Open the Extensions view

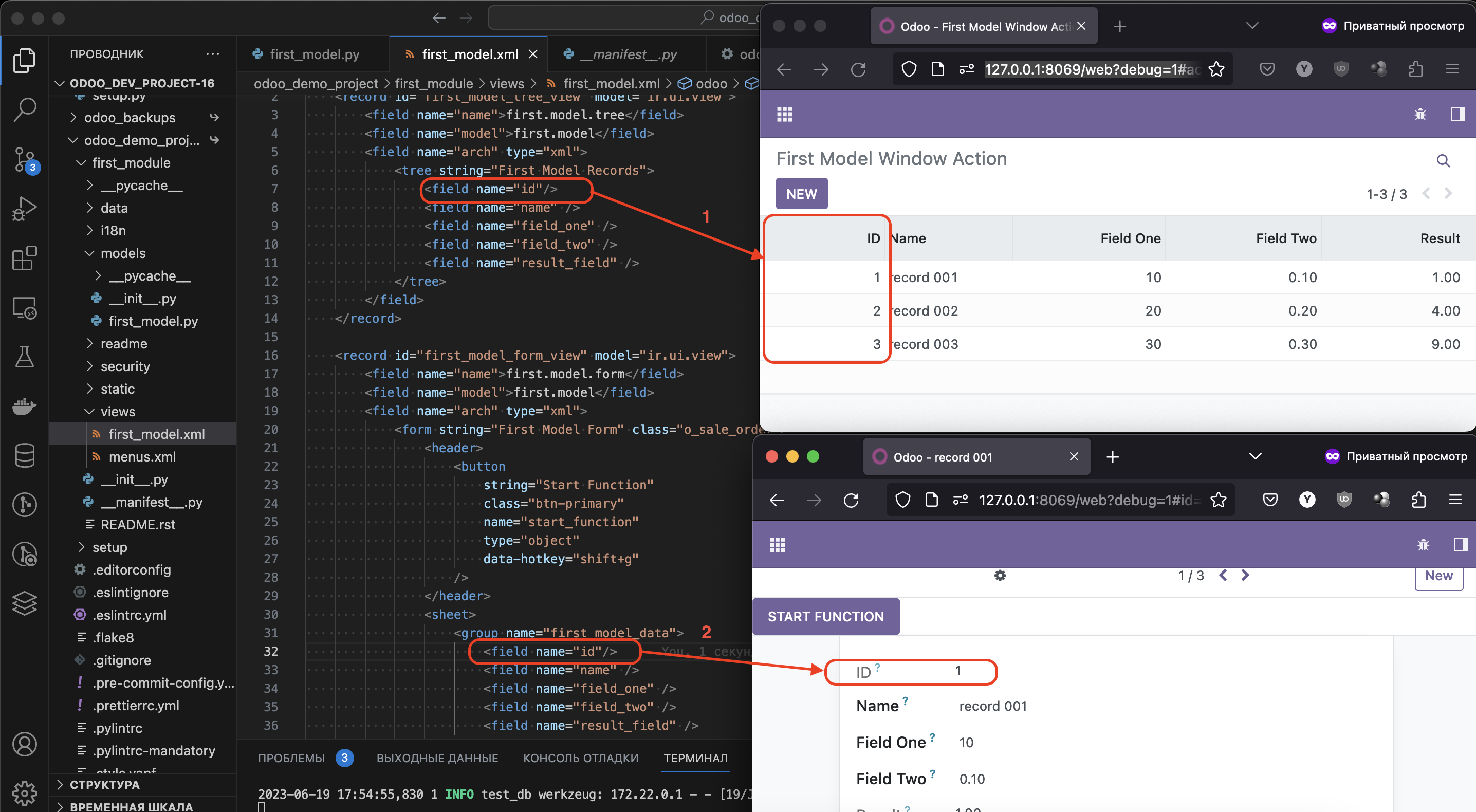point(24,259)
